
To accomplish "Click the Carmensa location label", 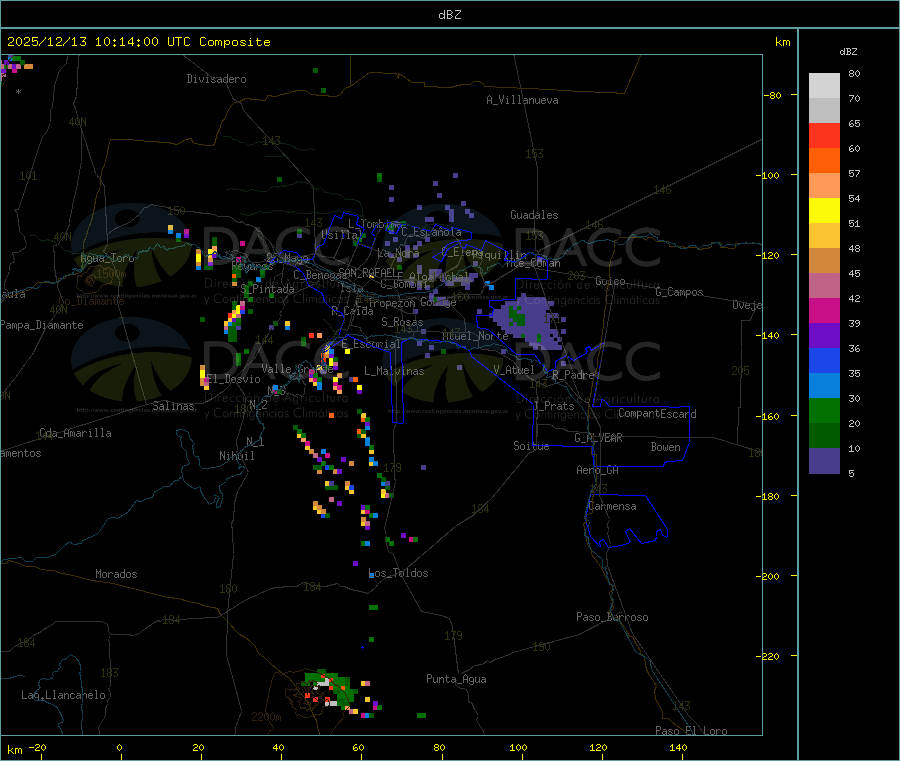I will (x=612, y=506).
